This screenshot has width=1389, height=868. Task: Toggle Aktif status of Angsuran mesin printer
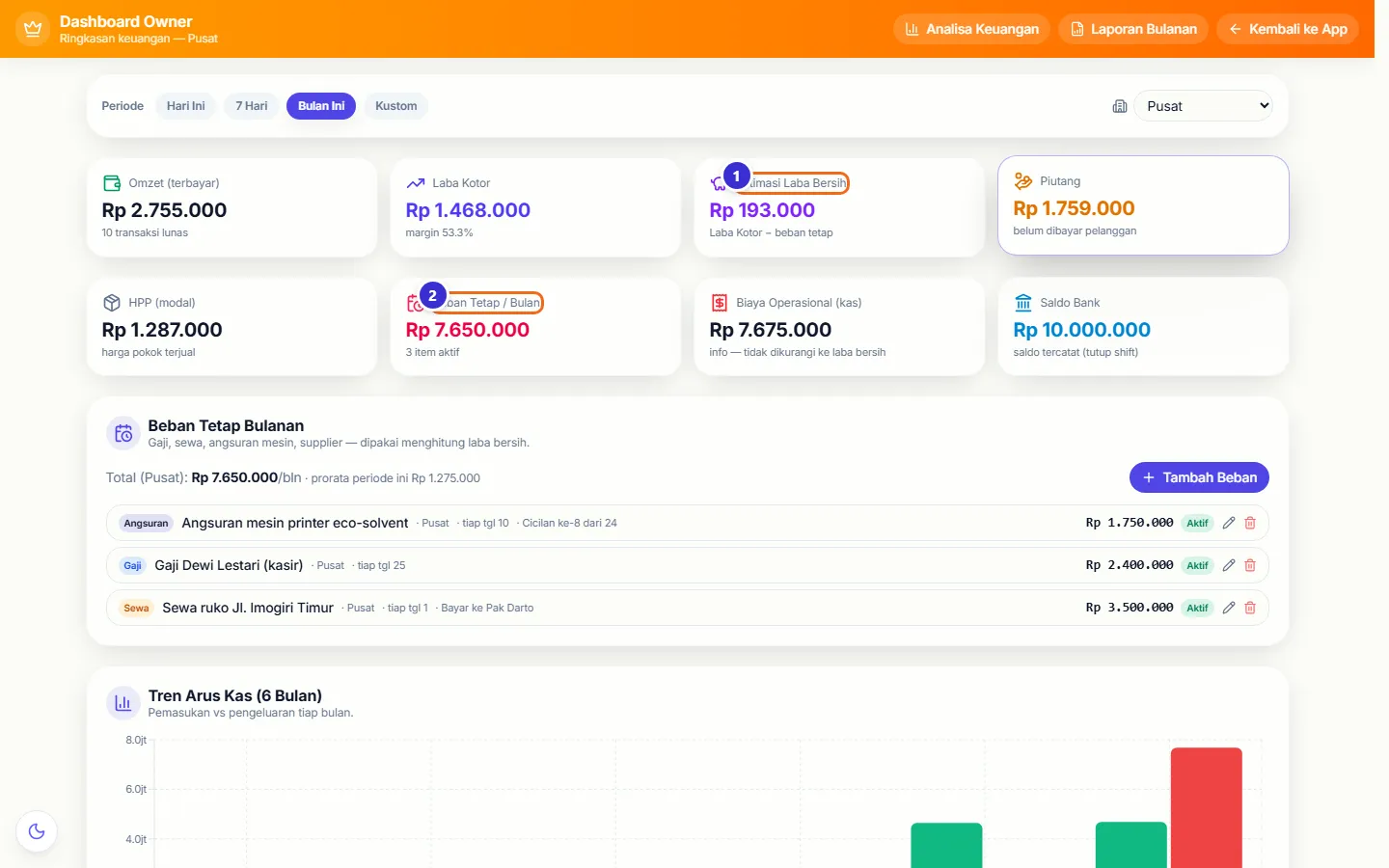click(x=1197, y=523)
